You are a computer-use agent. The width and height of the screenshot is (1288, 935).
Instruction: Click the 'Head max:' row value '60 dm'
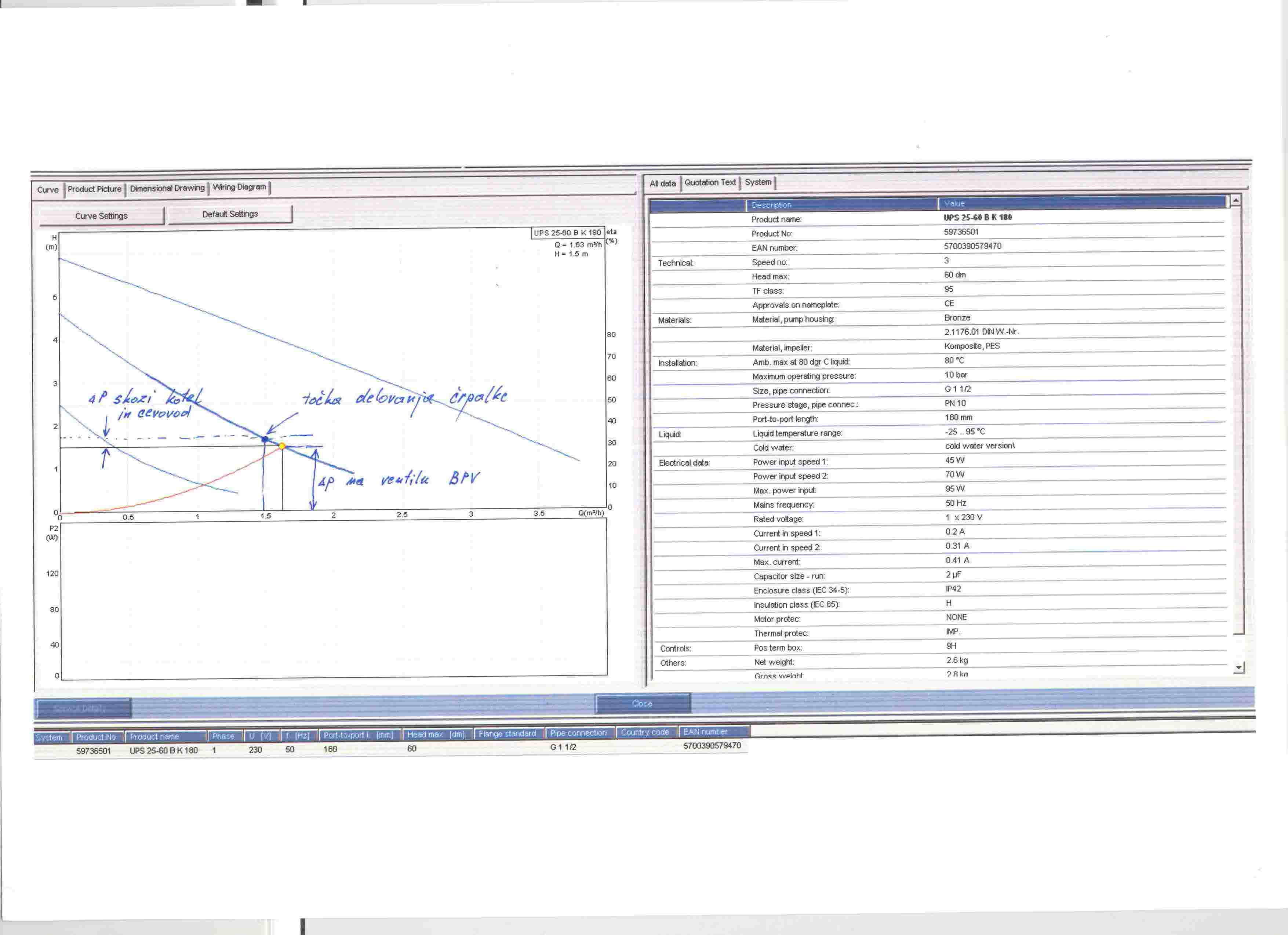(955, 274)
